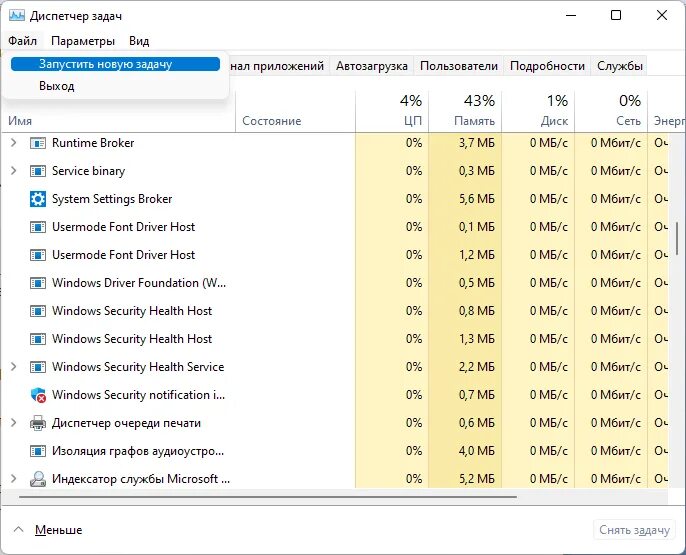The height and width of the screenshot is (555, 686).
Task: Click the 5,6 МБ memory value
Action: point(477,199)
